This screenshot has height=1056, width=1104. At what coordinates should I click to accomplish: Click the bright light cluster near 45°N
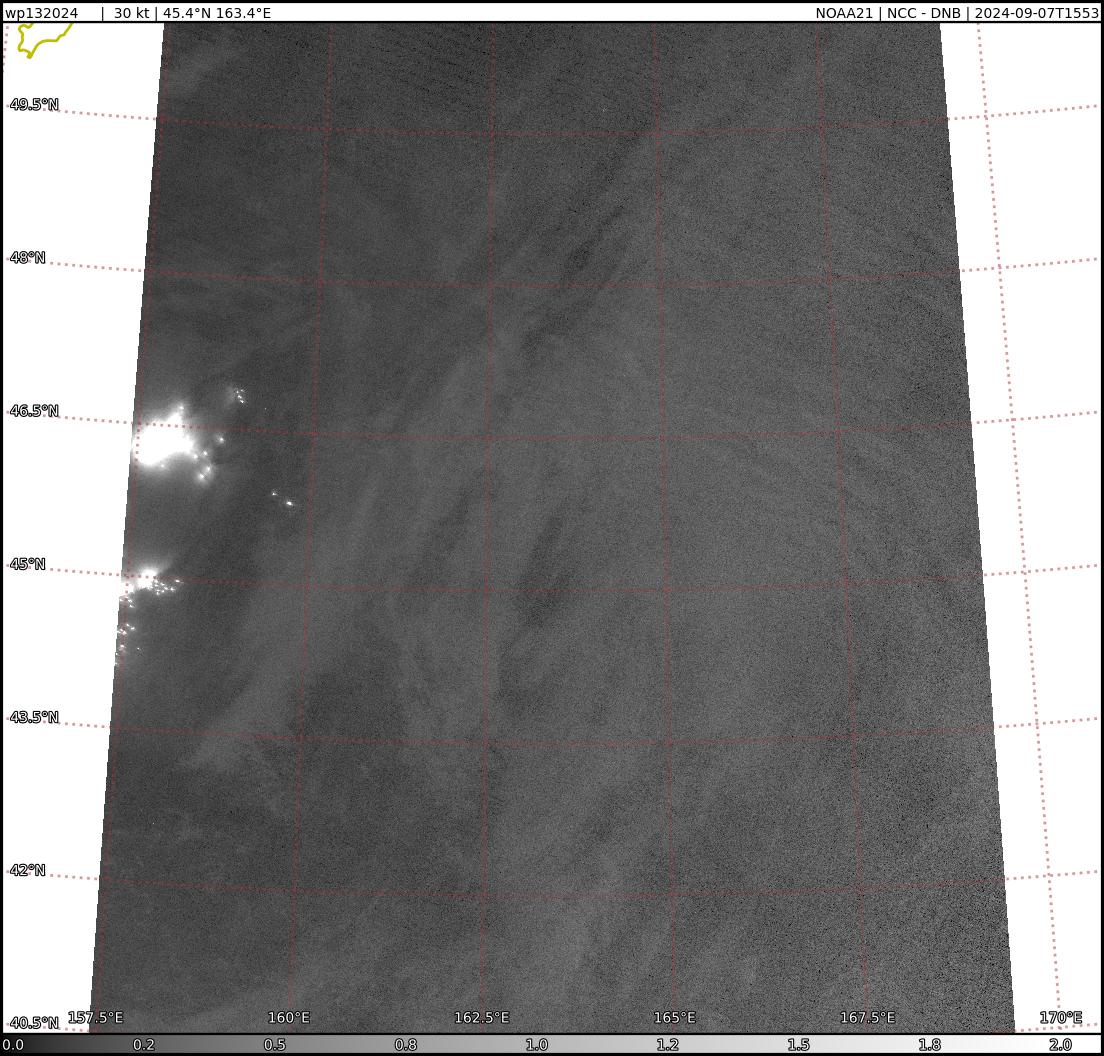pos(147,580)
